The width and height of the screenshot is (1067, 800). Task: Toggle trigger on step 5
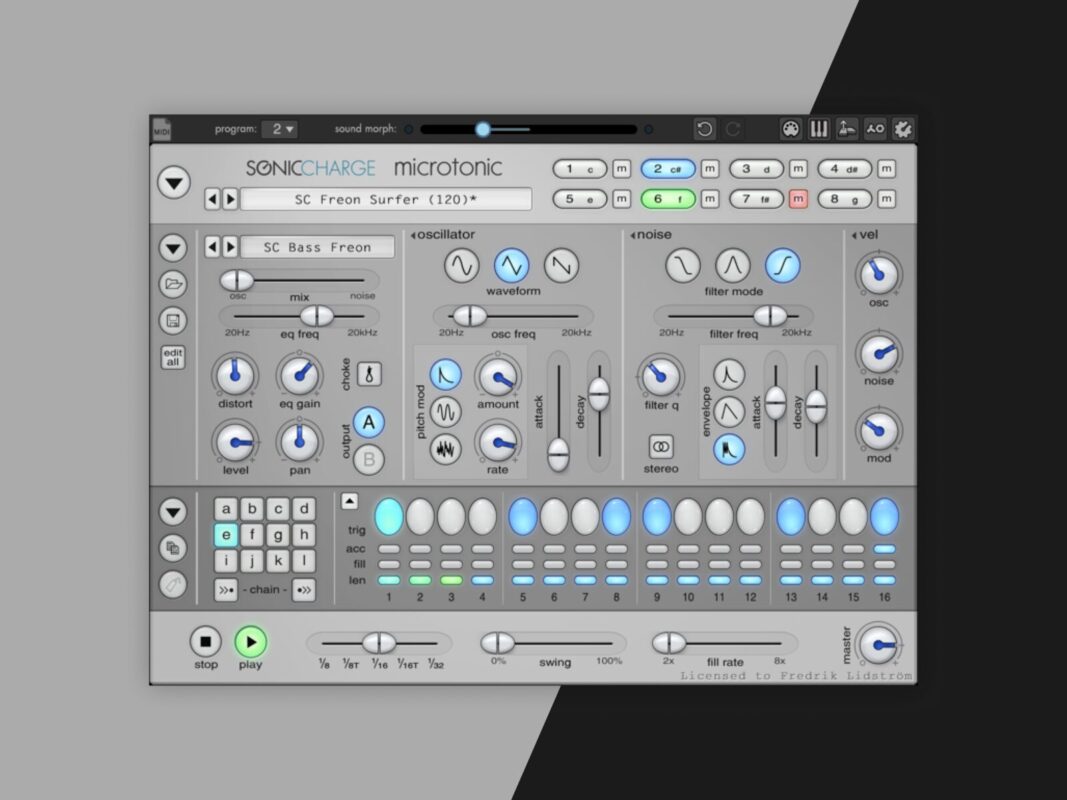point(523,516)
